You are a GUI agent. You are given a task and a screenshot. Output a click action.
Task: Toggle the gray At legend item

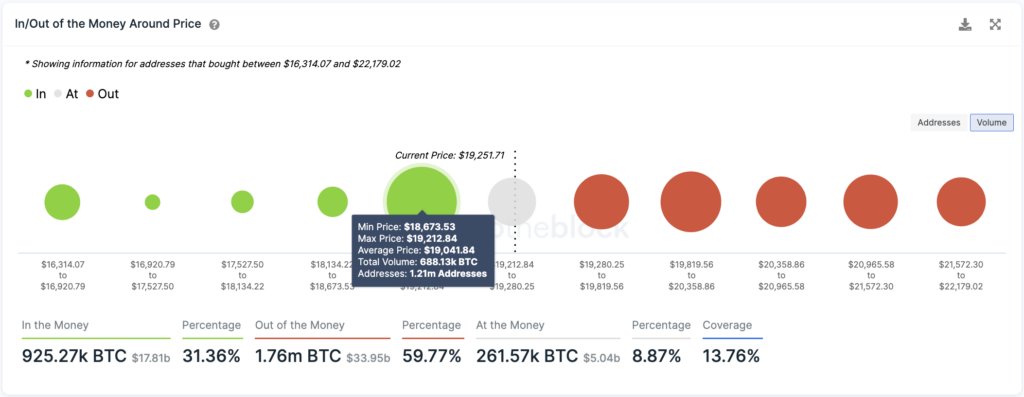pyautogui.click(x=66, y=94)
